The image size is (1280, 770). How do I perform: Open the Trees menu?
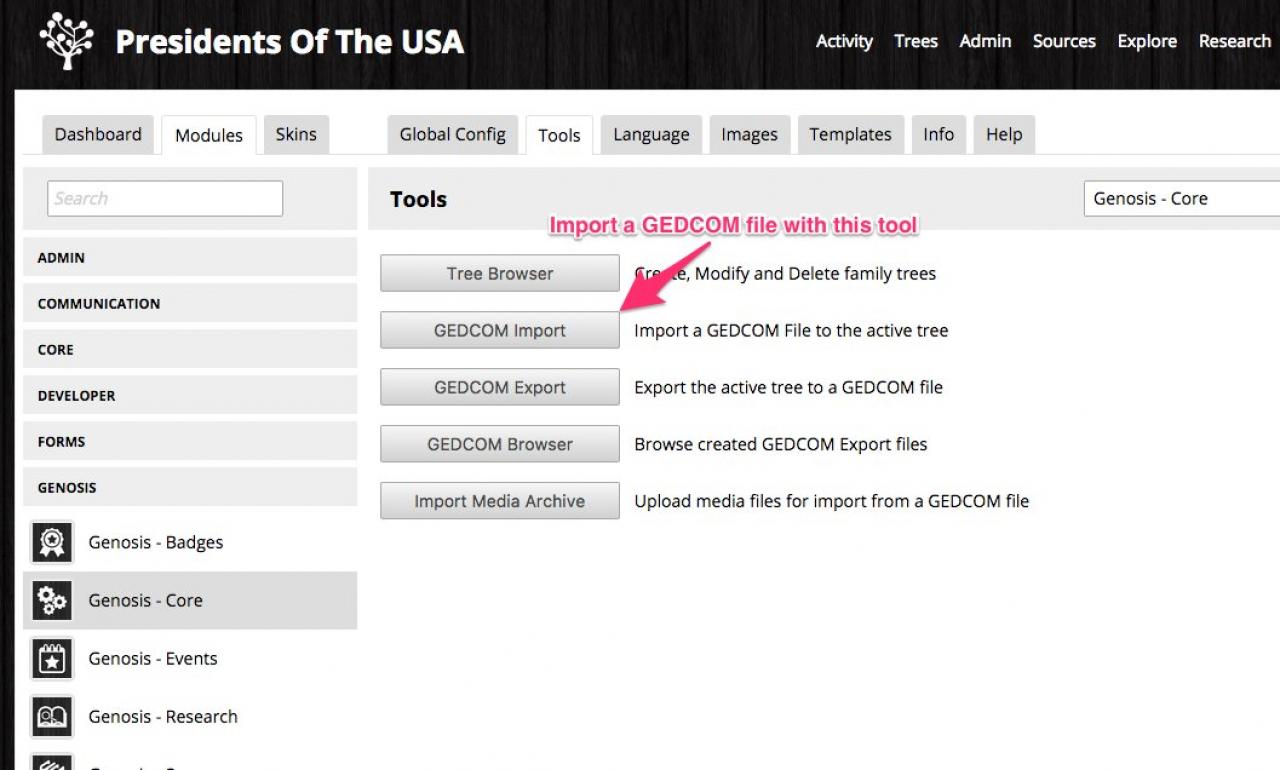point(916,41)
